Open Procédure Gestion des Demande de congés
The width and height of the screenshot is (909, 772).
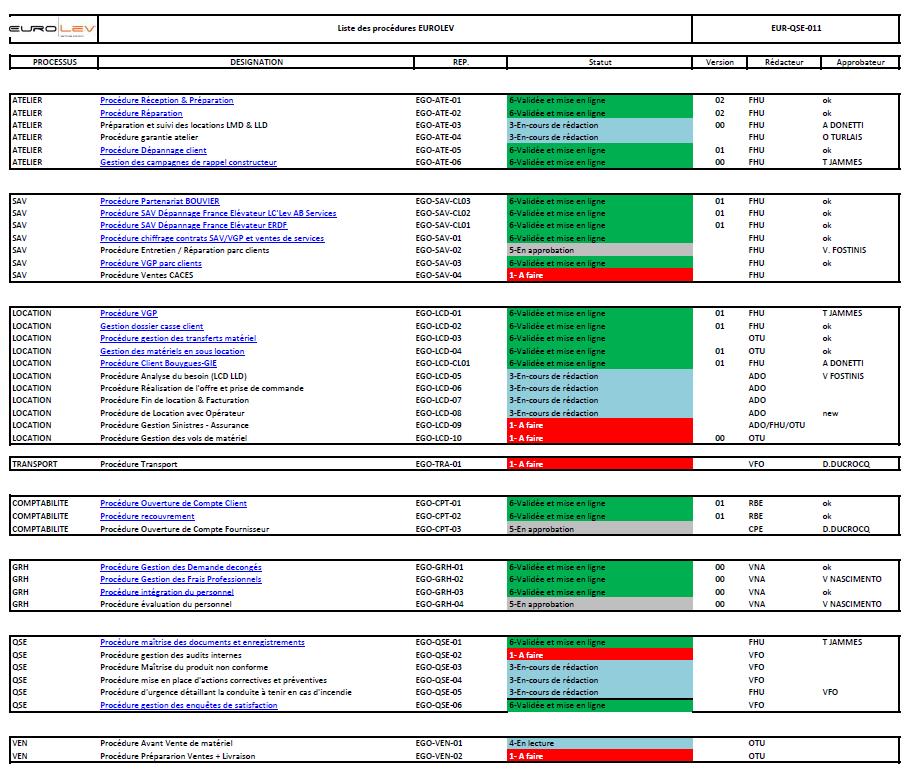pyautogui.click(x=180, y=567)
